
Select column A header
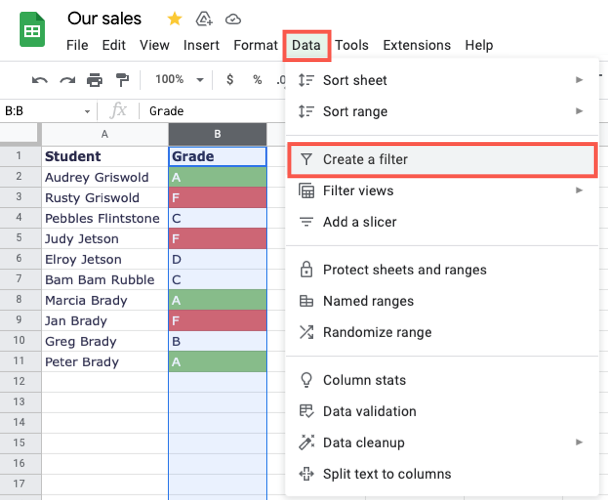[105, 134]
